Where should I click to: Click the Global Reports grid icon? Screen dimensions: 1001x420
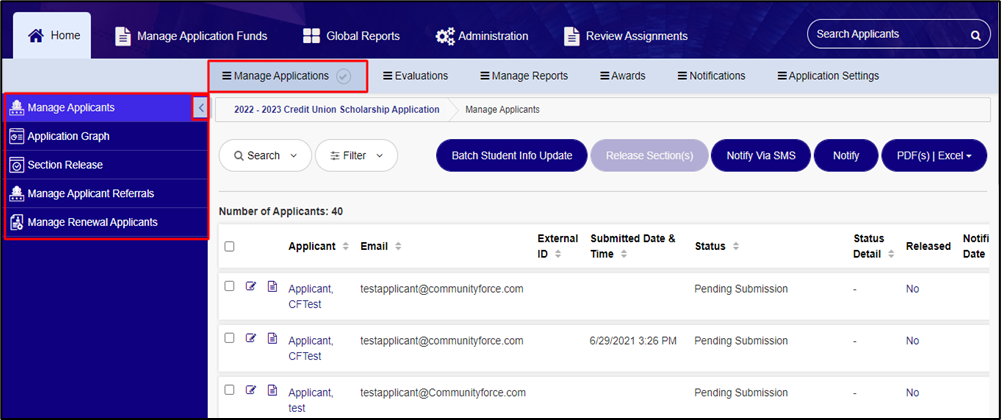(x=311, y=36)
